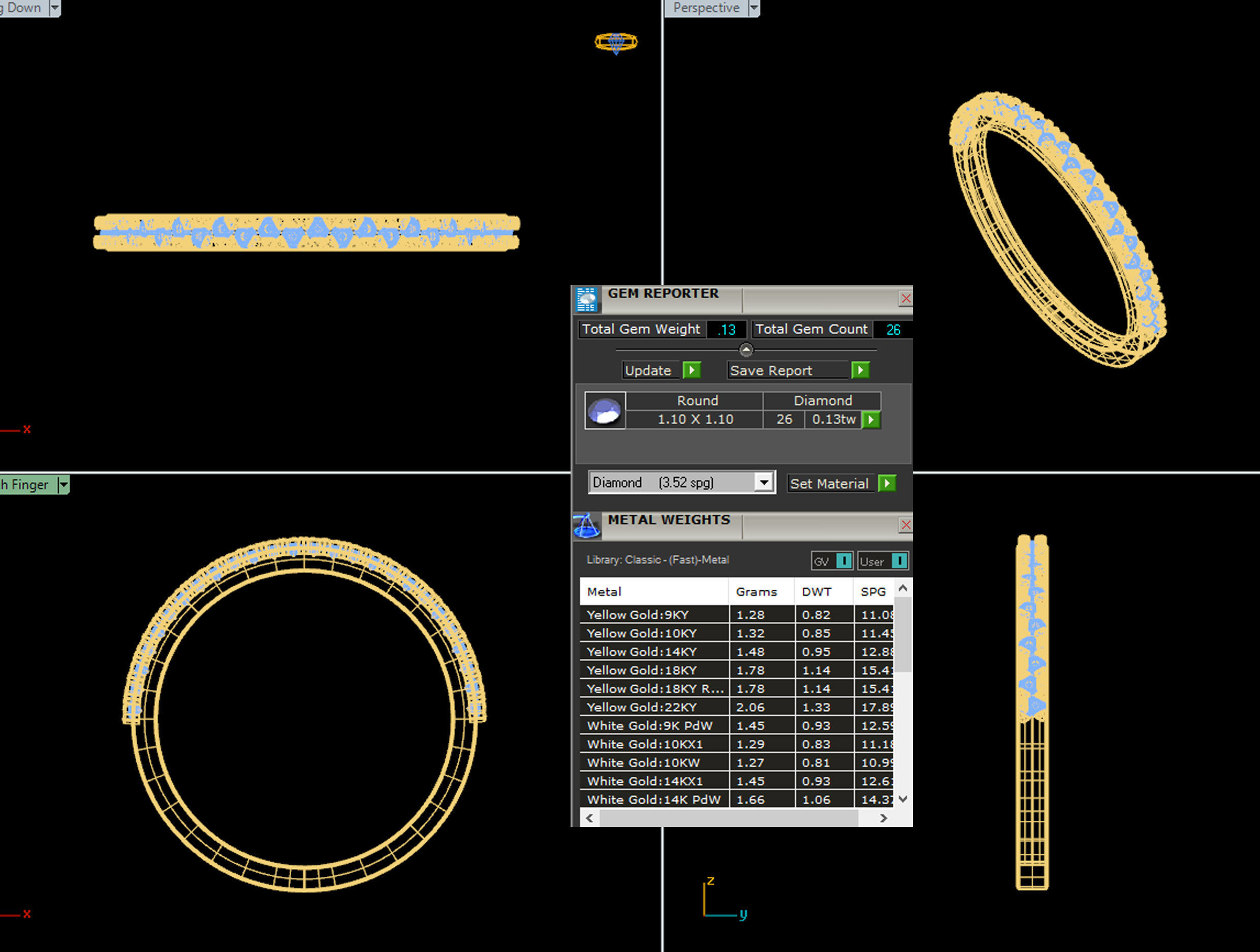
Task: Click green arrow on 0.13tw gem row
Action: [871, 420]
